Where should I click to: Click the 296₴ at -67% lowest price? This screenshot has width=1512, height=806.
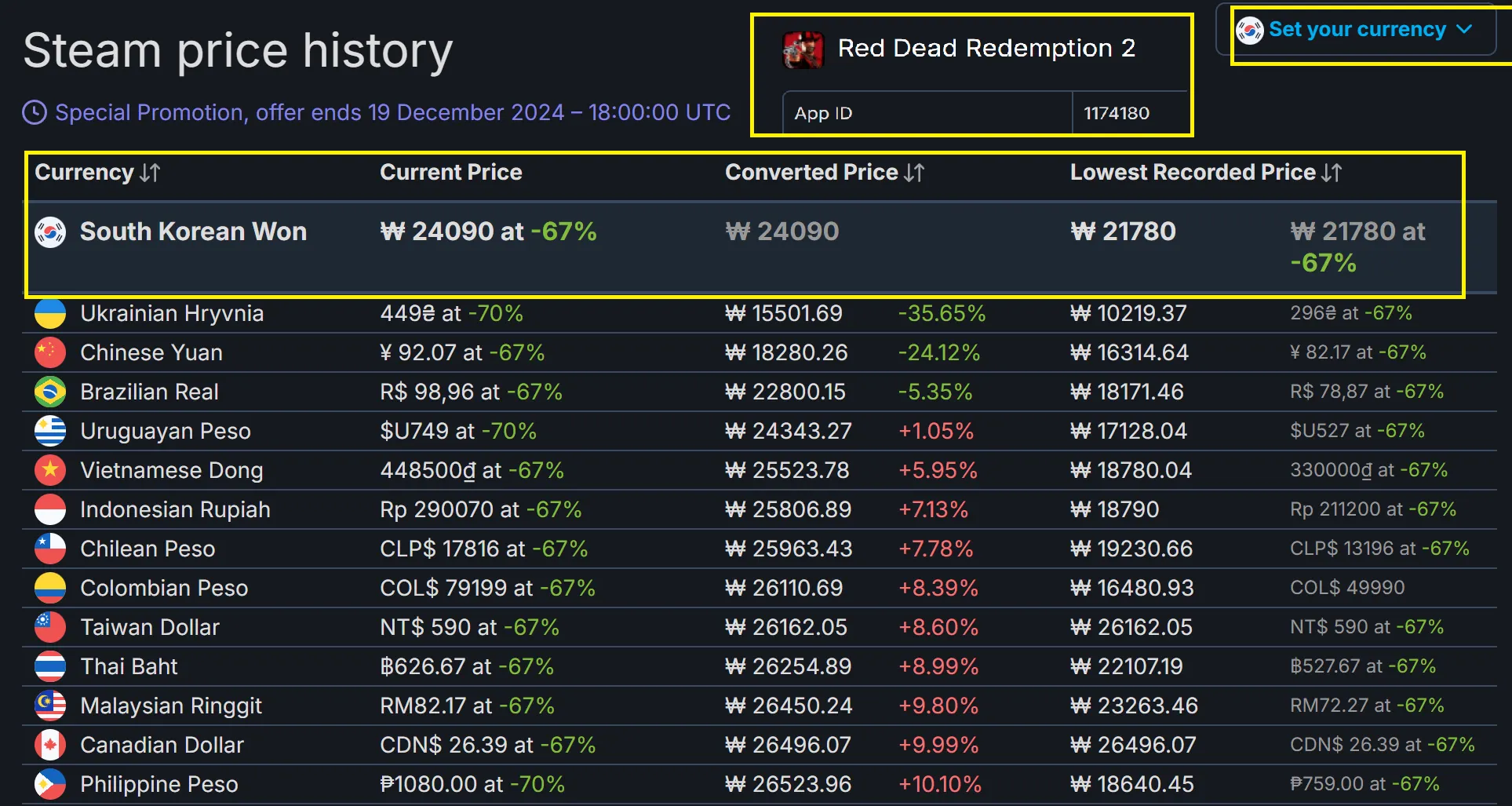[1351, 313]
